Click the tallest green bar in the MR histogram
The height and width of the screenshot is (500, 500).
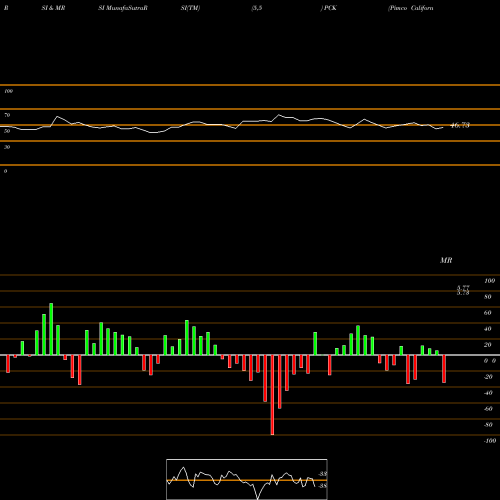(51, 329)
